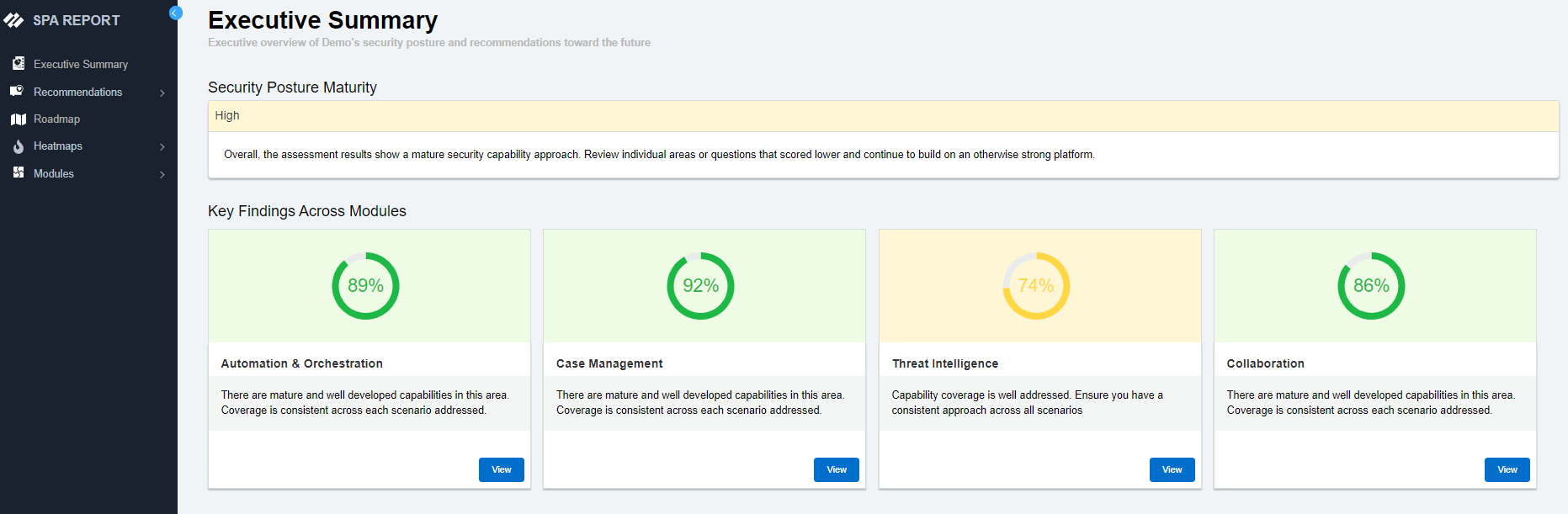View the Automation & Orchestration module
This screenshot has height=514, width=1568.
click(x=501, y=469)
